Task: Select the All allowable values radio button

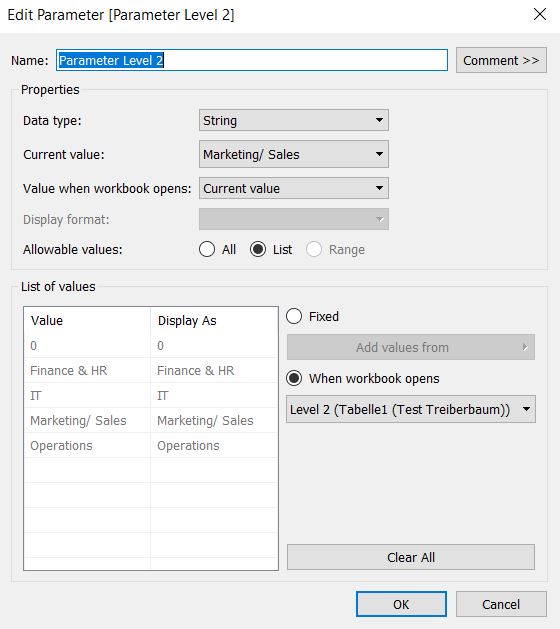Action: tap(207, 249)
